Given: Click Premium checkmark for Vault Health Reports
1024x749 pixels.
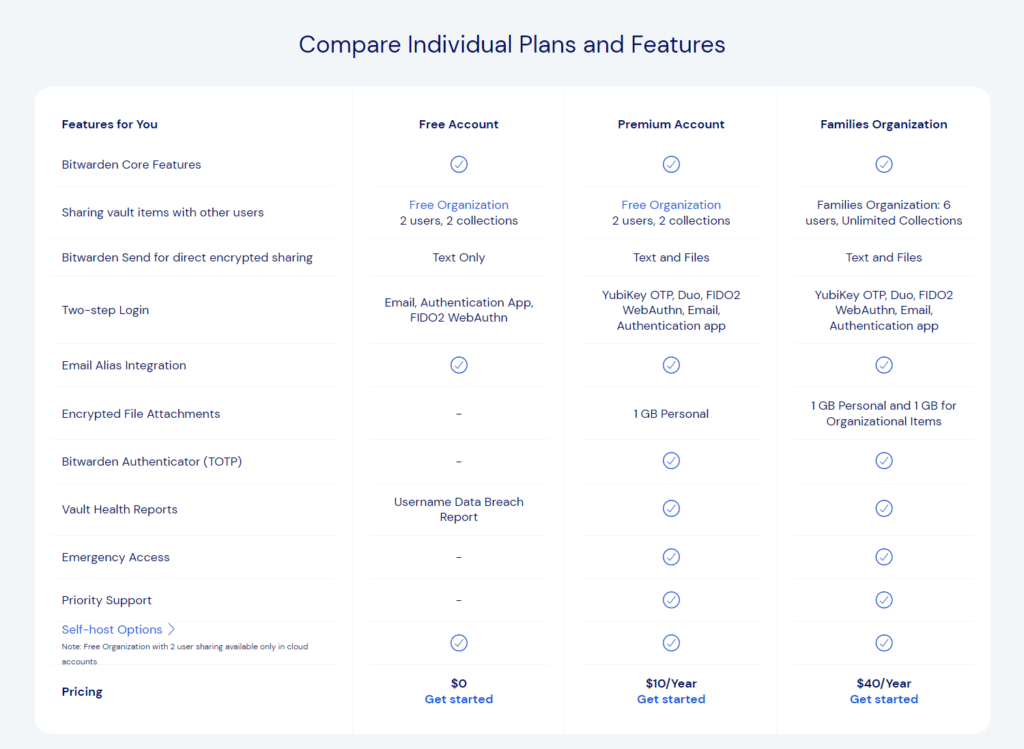Looking at the screenshot, I should pos(671,509).
